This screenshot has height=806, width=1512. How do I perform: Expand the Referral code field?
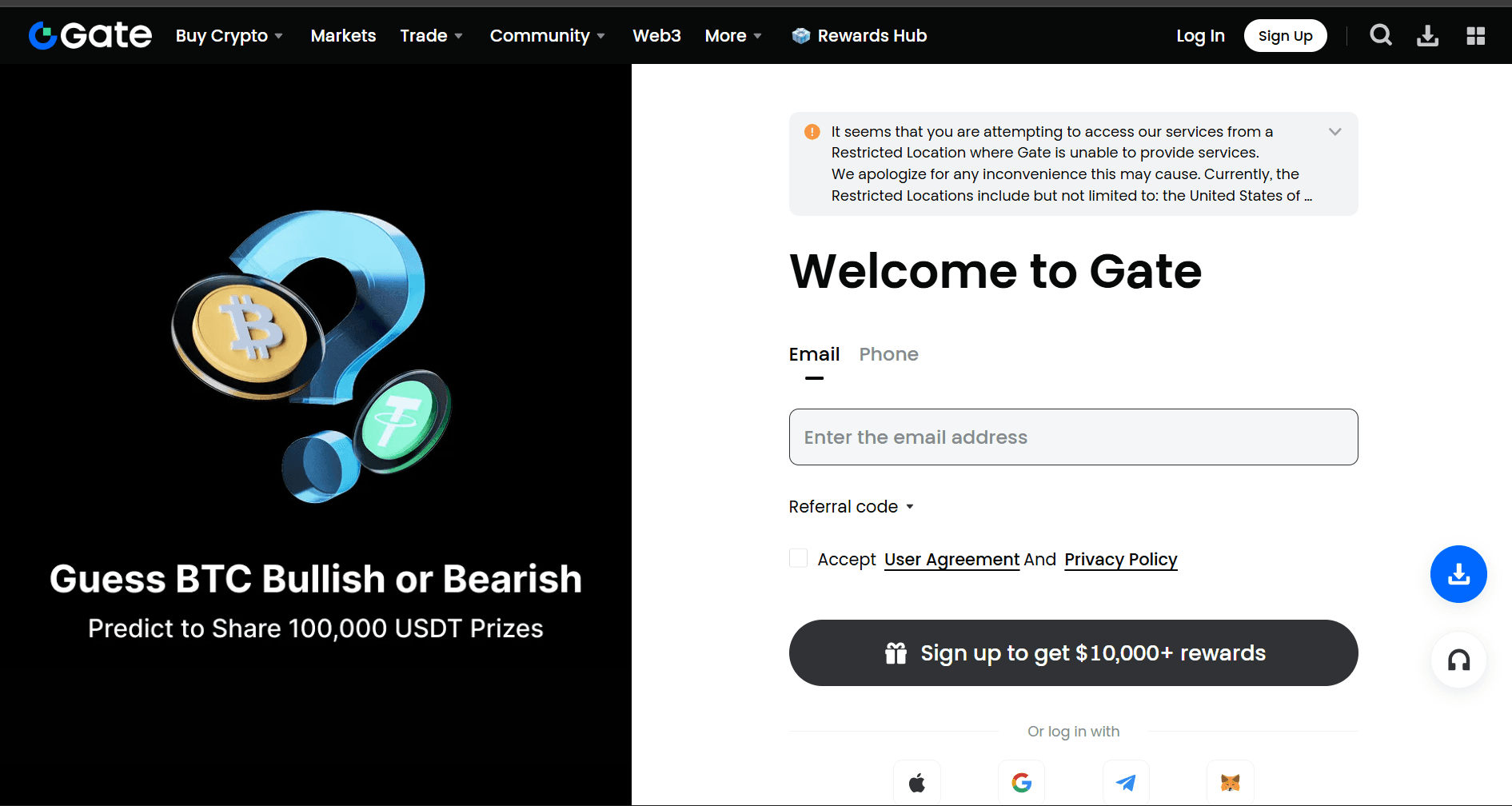[x=851, y=507]
